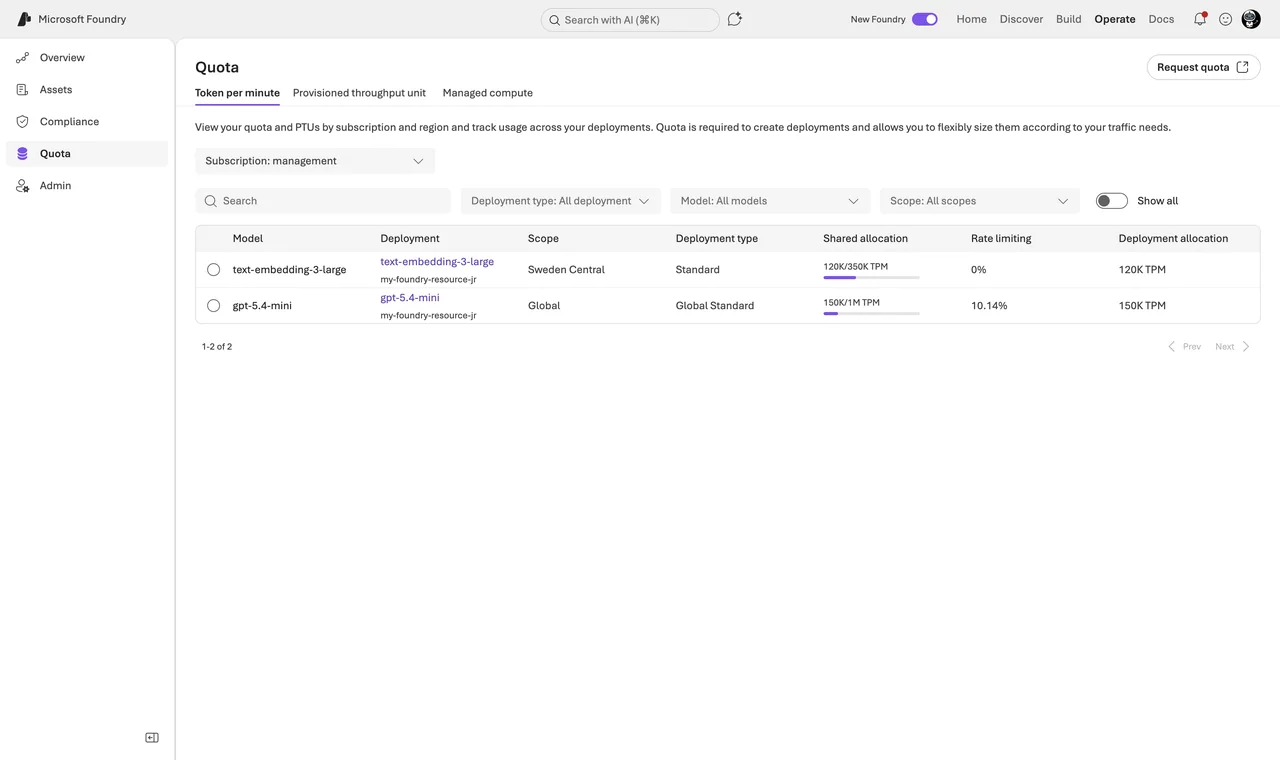
Task: Focus the table Search input field
Action: (x=323, y=201)
